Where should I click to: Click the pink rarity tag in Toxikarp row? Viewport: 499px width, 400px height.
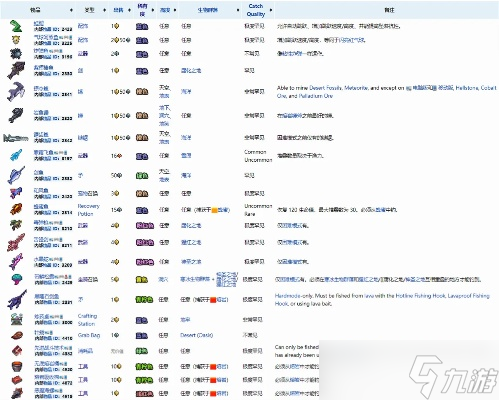click(145, 226)
